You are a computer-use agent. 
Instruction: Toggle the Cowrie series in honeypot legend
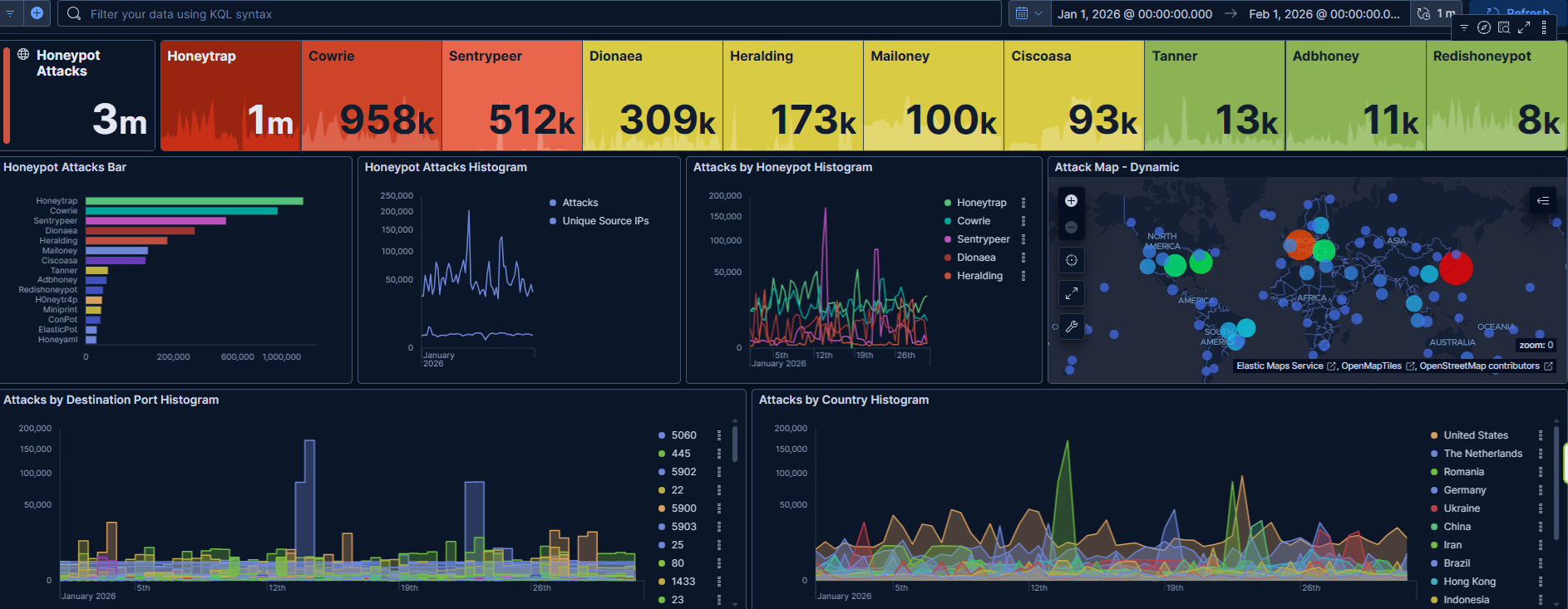click(973, 221)
